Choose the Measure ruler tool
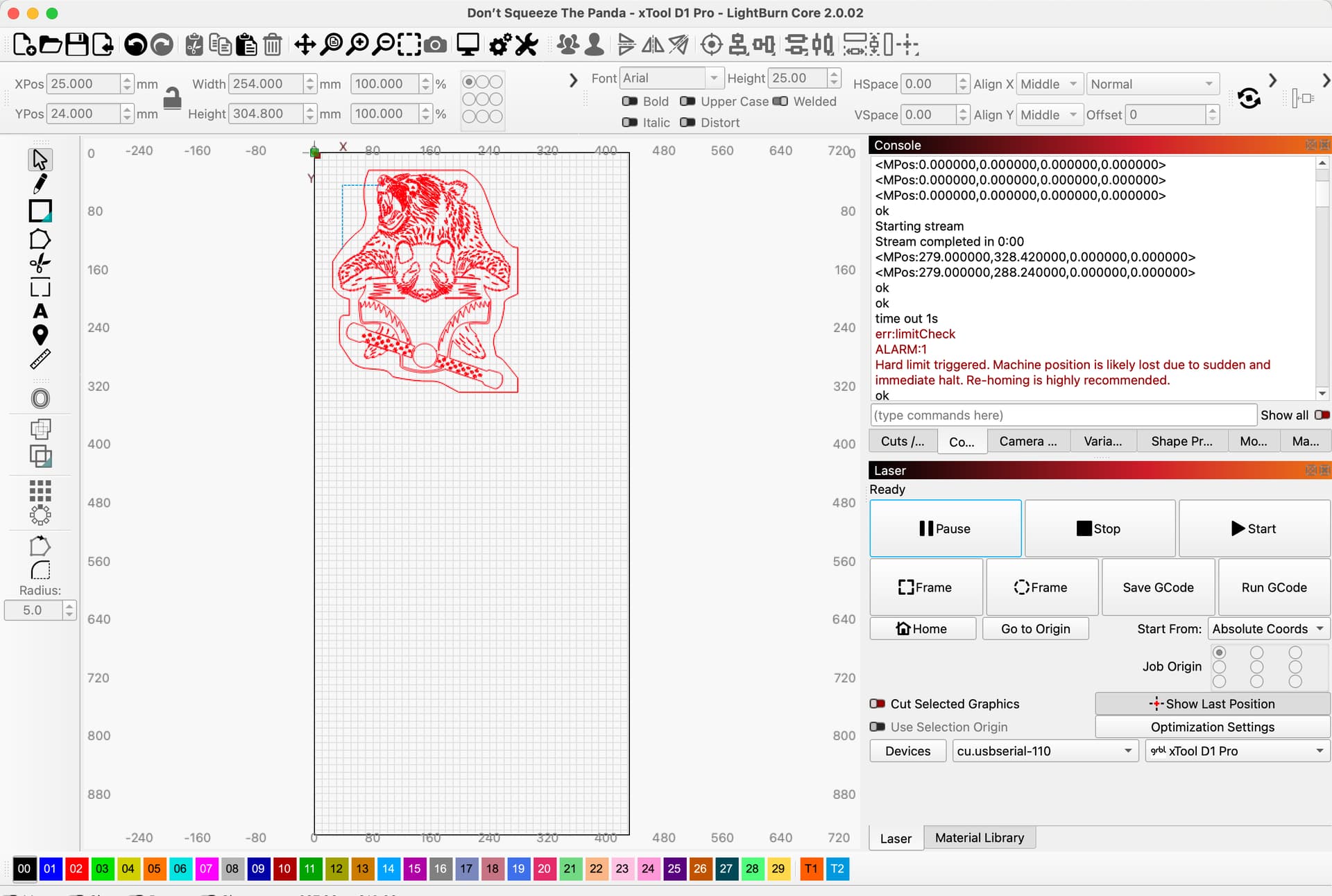The height and width of the screenshot is (896, 1332). 40,359
